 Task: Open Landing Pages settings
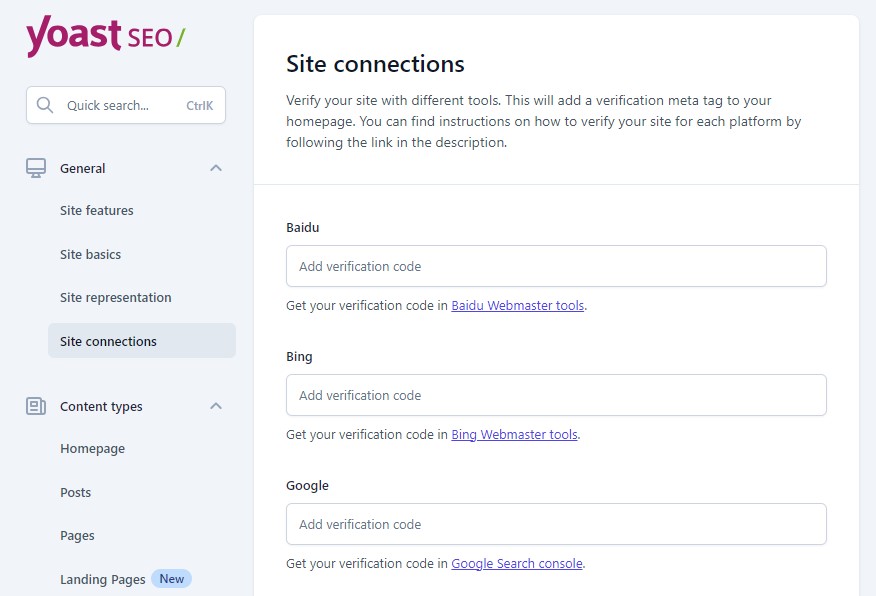[103, 579]
